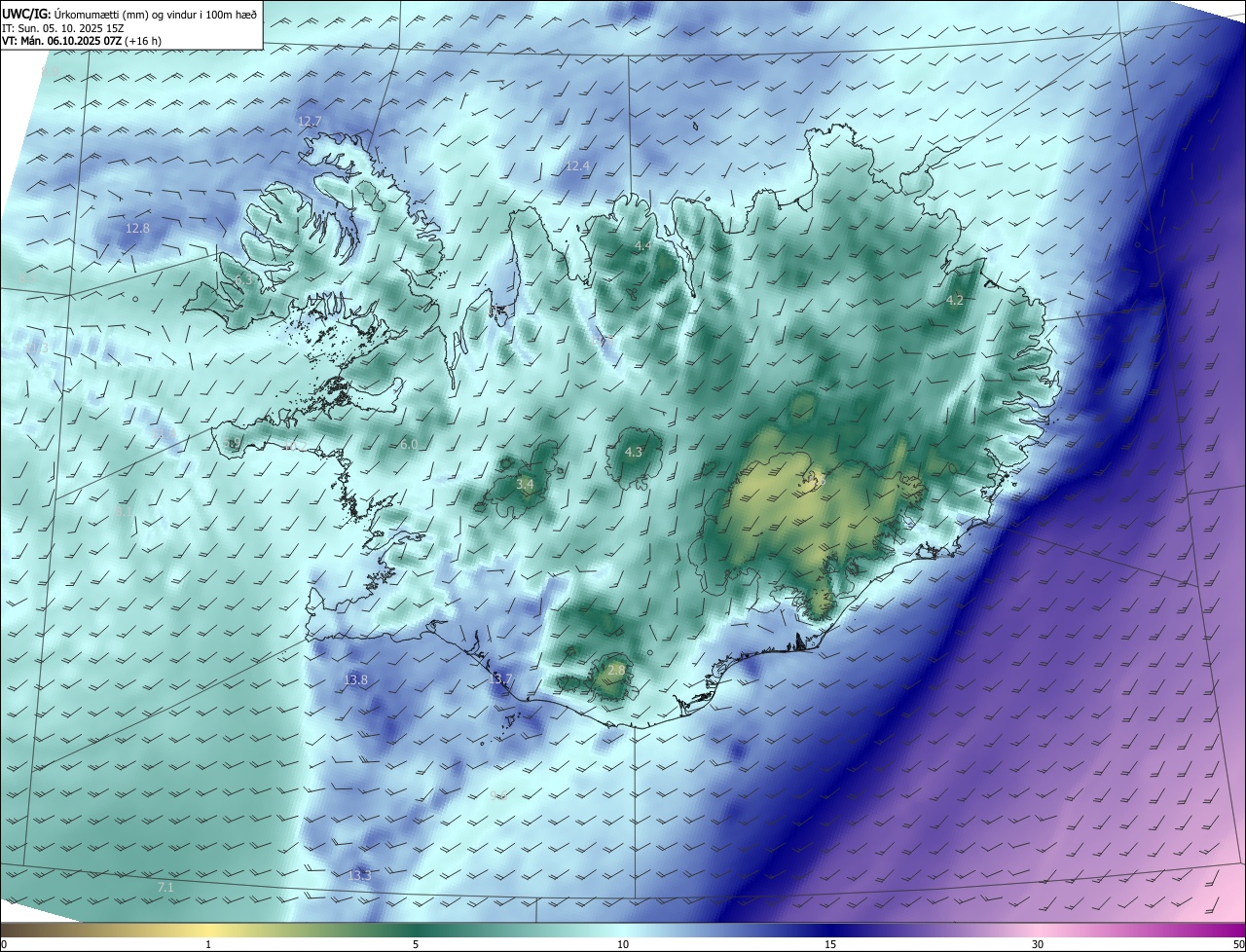Click the 6.3 value on the Westfjords

click(x=244, y=280)
